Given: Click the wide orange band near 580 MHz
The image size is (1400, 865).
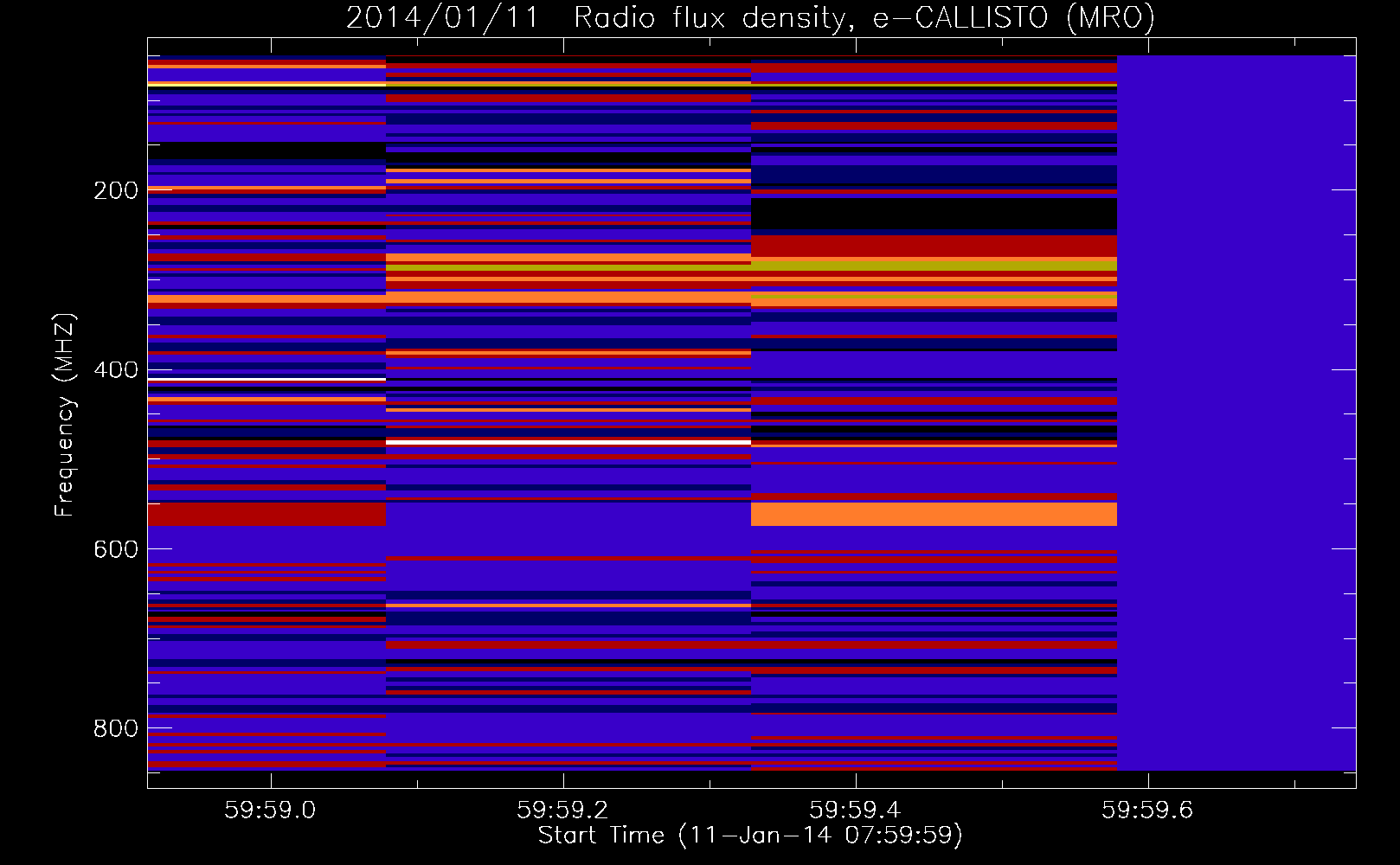Looking at the screenshot, I should 934,514.
